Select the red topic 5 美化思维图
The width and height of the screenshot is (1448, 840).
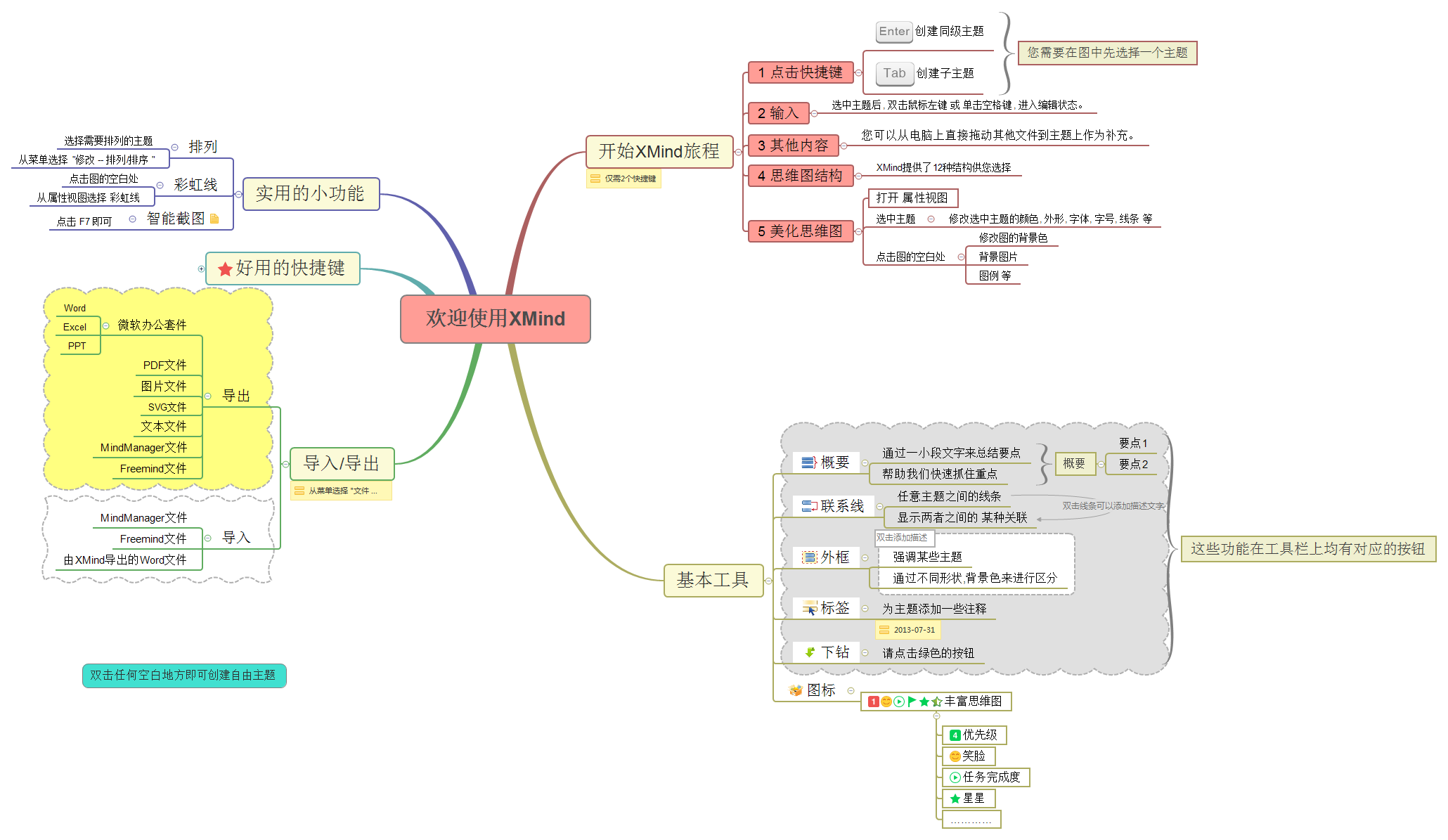pos(800,231)
